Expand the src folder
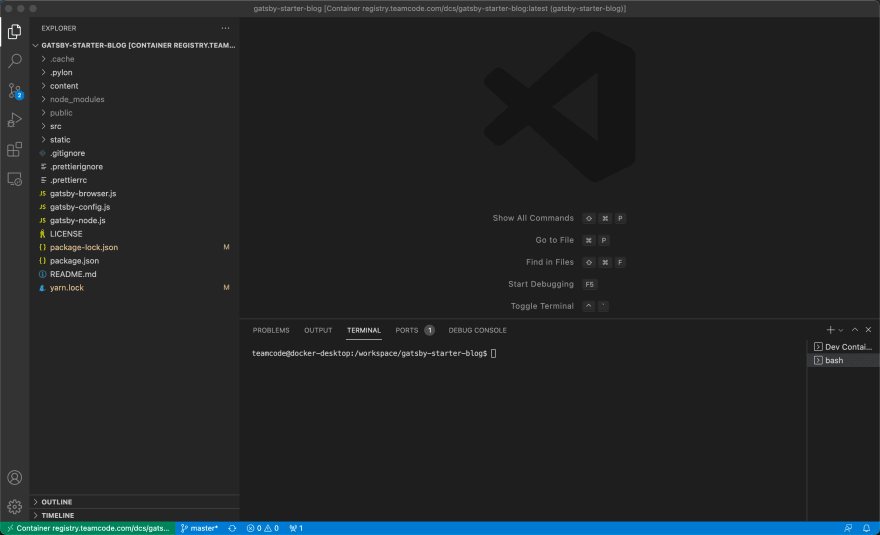Image resolution: width=880 pixels, height=535 pixels. [135, 126]
